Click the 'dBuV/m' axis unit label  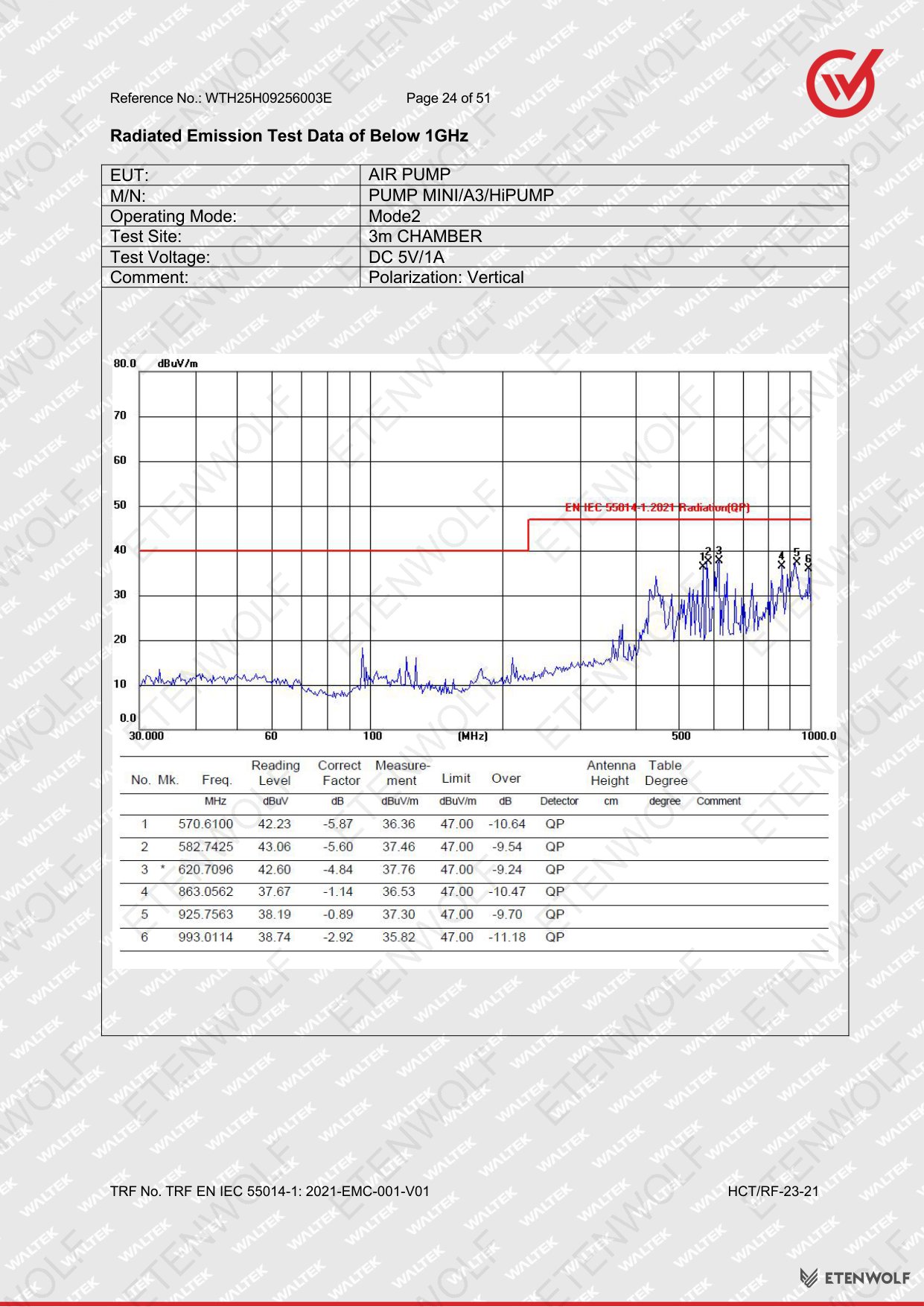(x=178, y=363)
